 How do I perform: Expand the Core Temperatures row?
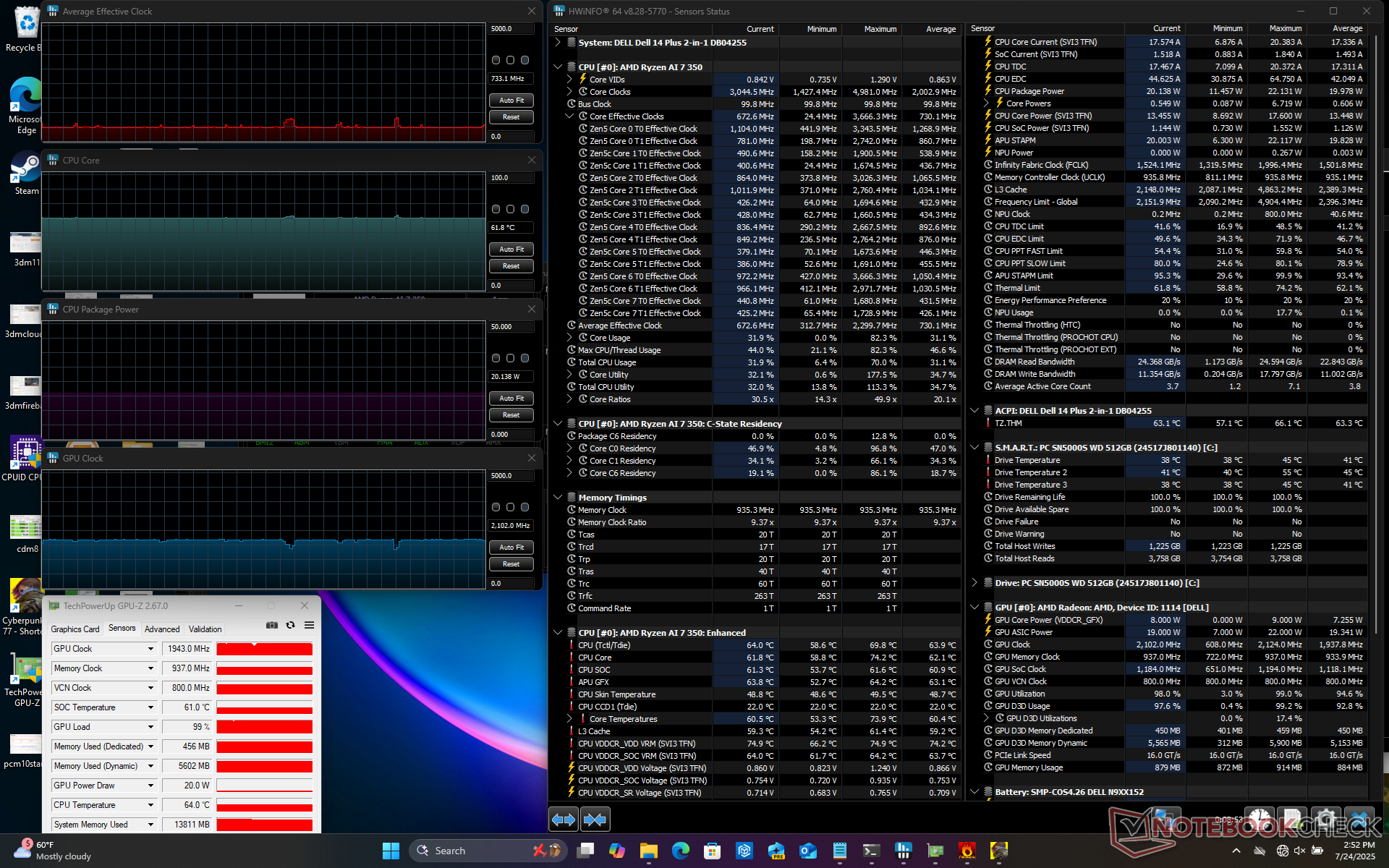[x=569, y=718]
